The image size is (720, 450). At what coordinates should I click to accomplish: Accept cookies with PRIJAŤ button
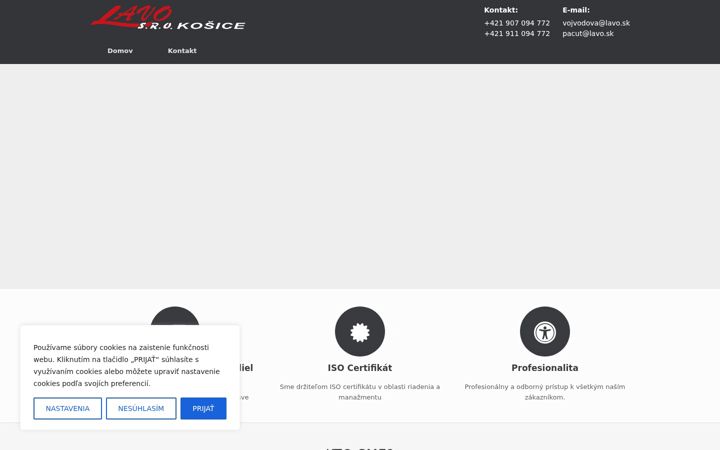coord(203,409)
